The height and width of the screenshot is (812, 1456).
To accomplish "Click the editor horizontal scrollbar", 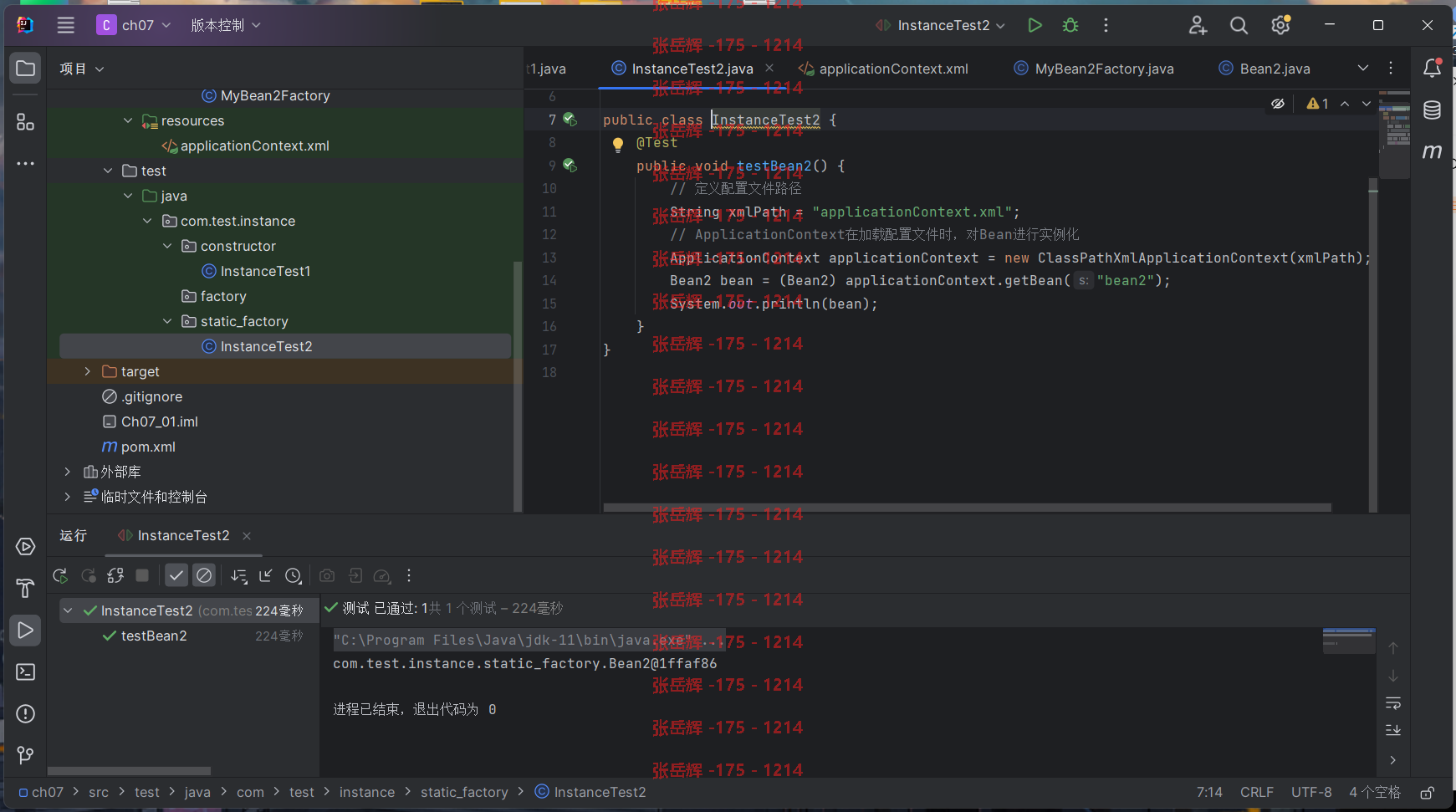I will (x=967, y=508).
